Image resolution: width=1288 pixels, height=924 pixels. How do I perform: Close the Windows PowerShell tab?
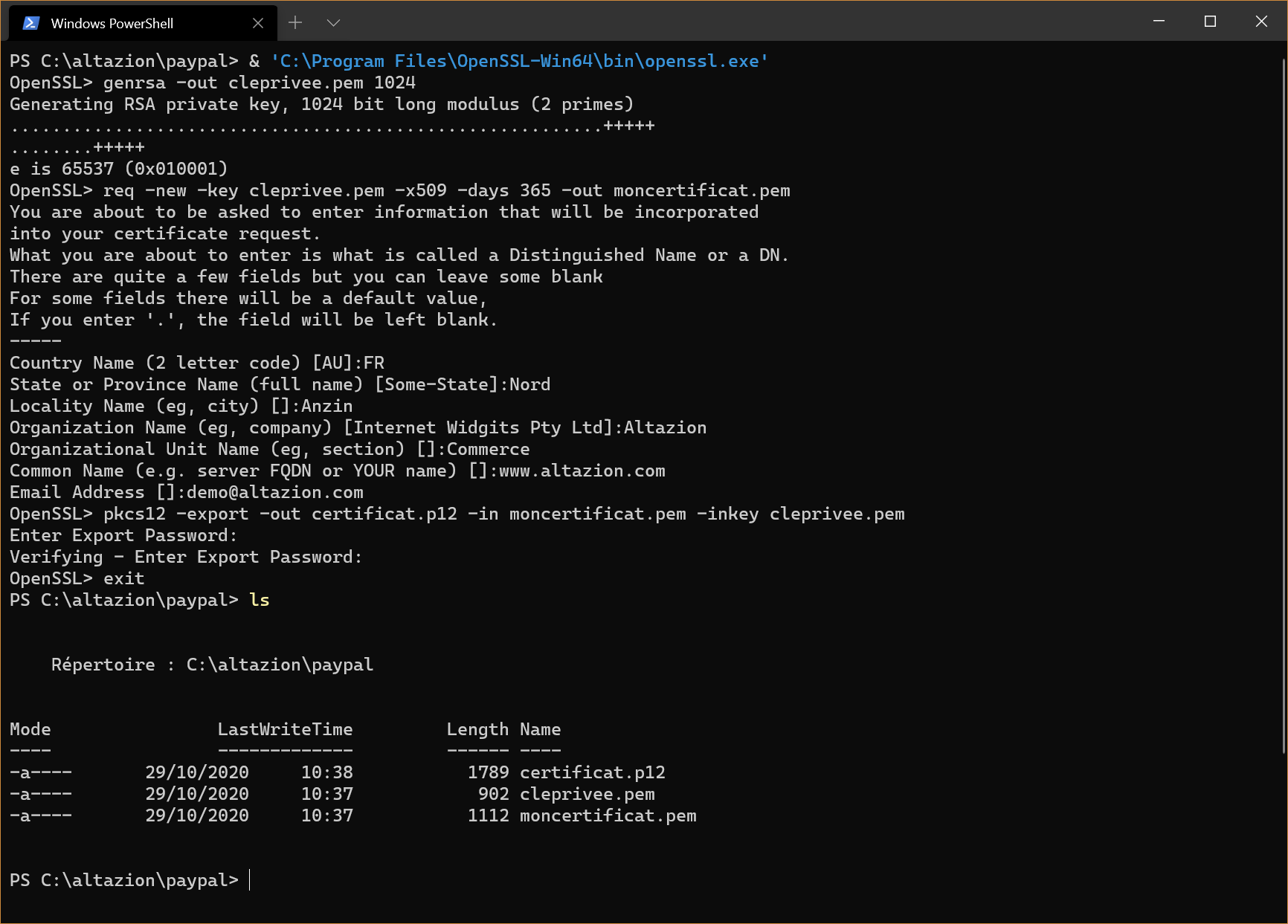coord(258,23)
